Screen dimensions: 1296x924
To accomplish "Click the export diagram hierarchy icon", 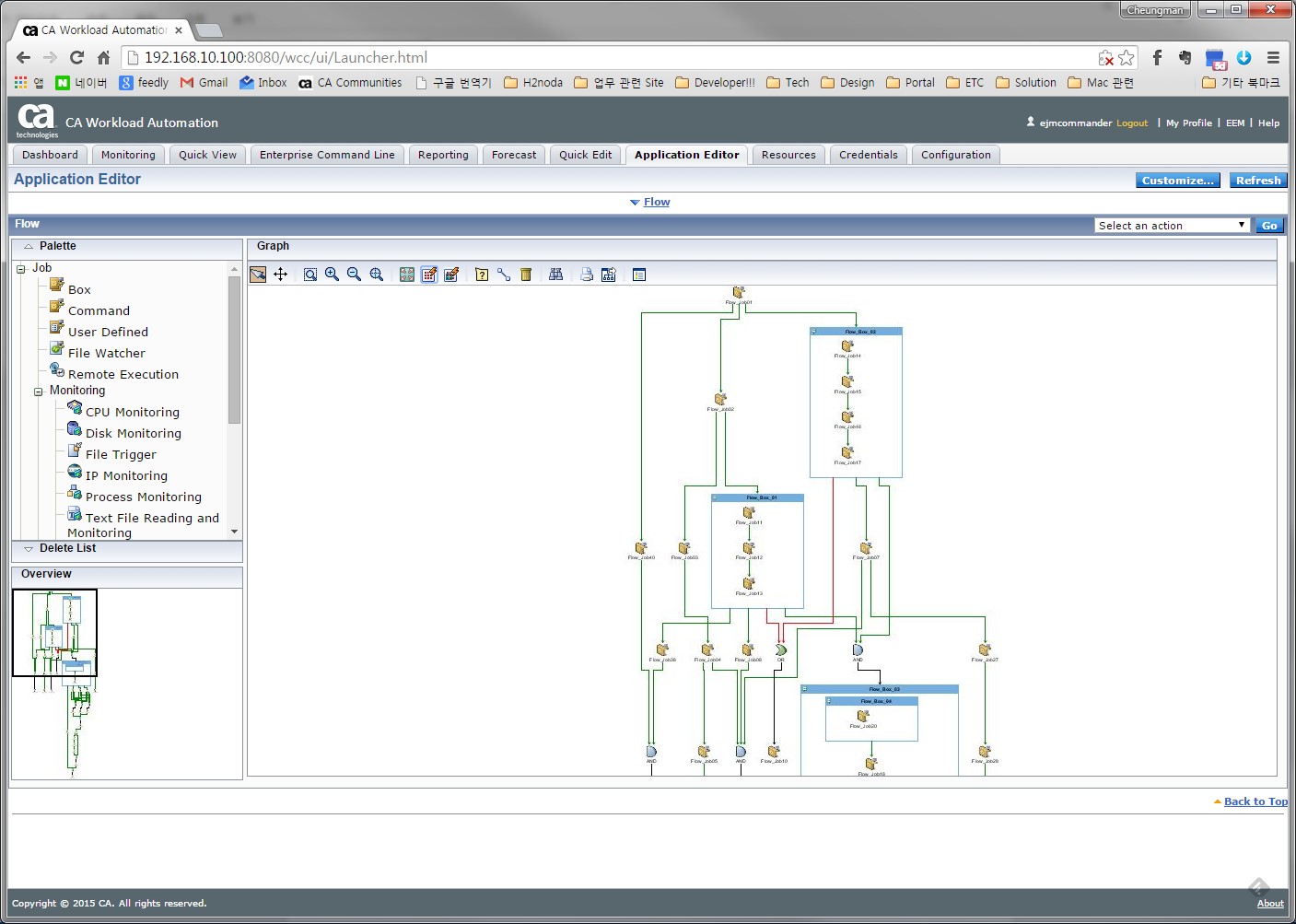I will point(609,275).
